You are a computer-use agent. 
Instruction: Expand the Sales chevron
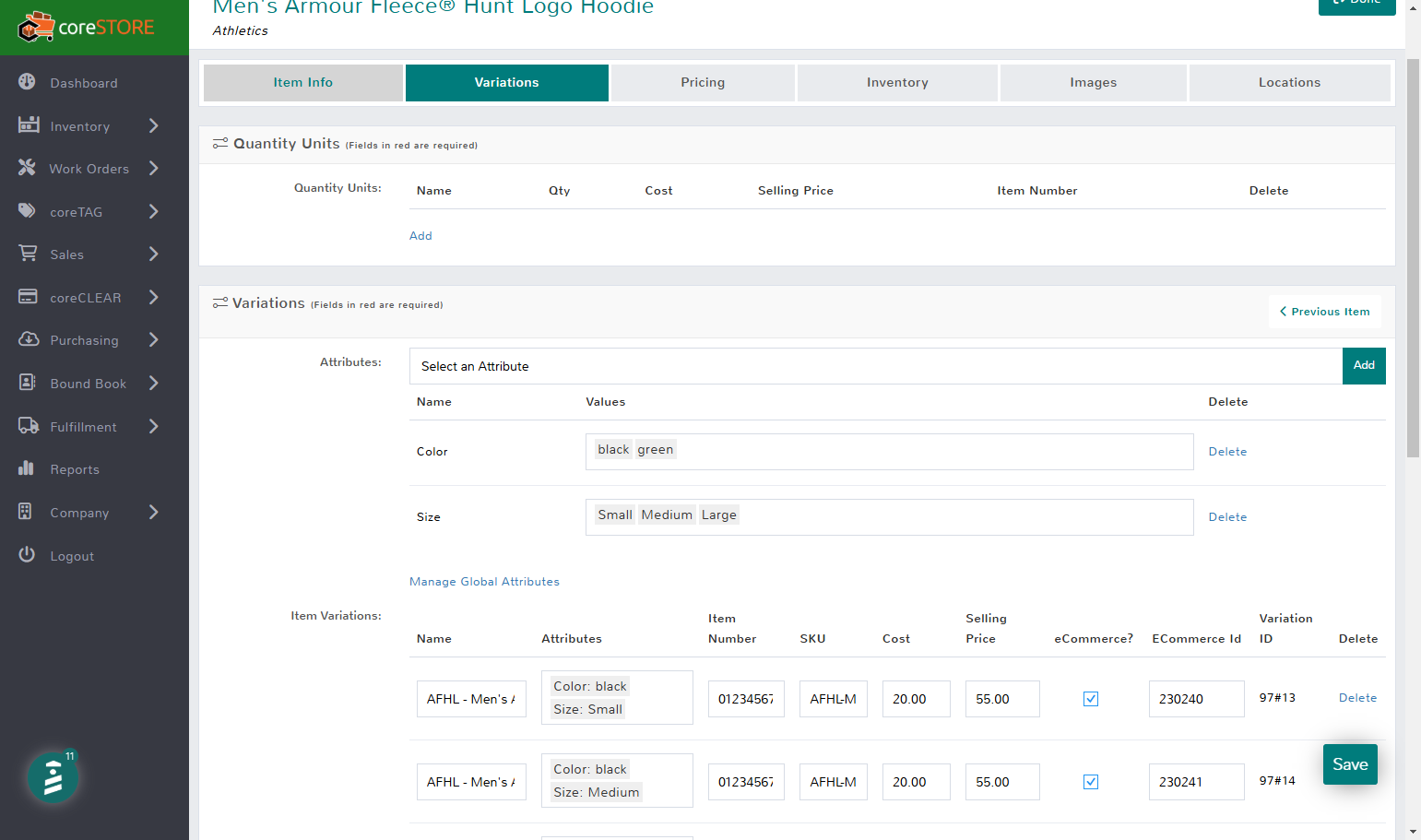[x=154, y=254]
